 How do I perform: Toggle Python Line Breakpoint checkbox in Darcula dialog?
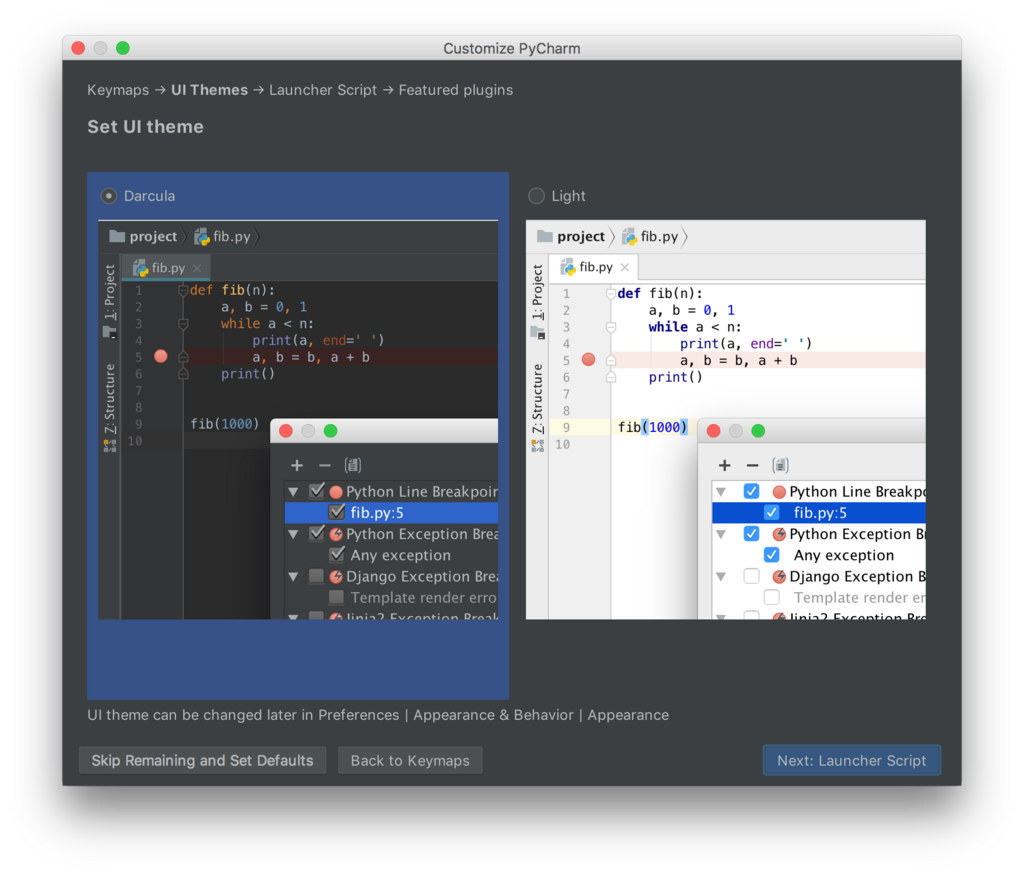click(x=317, y=490)
